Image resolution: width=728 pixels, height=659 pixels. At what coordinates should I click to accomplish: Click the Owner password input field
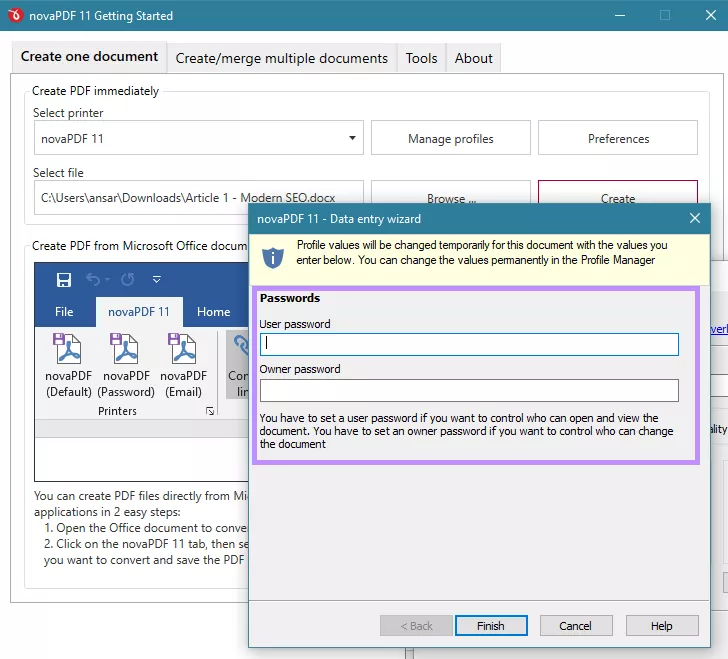click(x=469, y=390)
